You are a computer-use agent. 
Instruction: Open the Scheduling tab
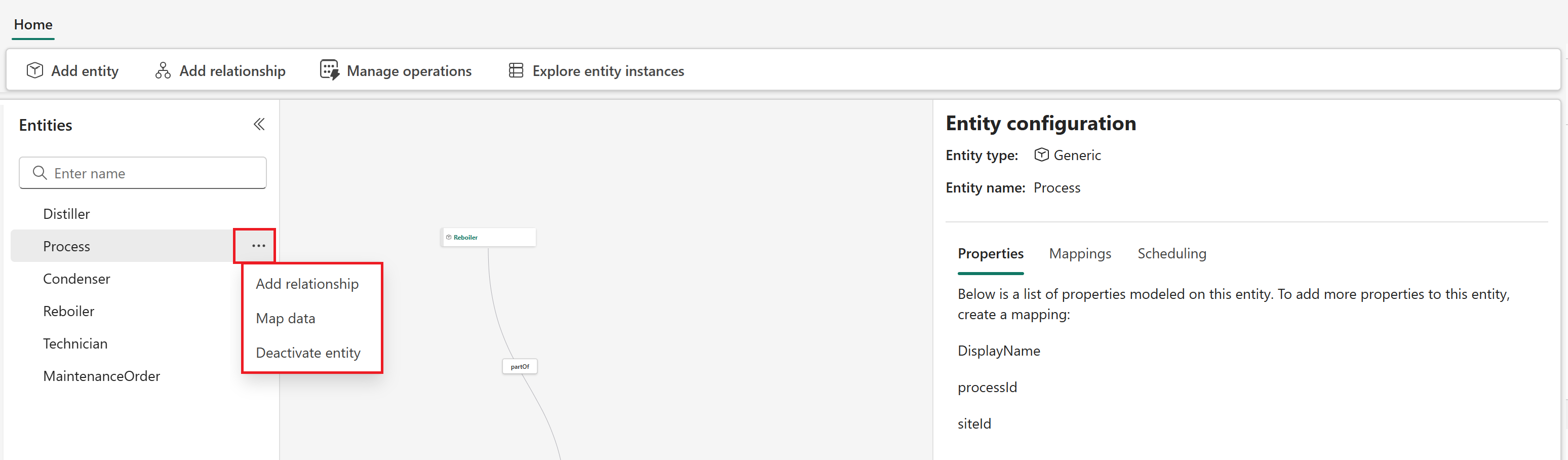tap(1172, 253)
